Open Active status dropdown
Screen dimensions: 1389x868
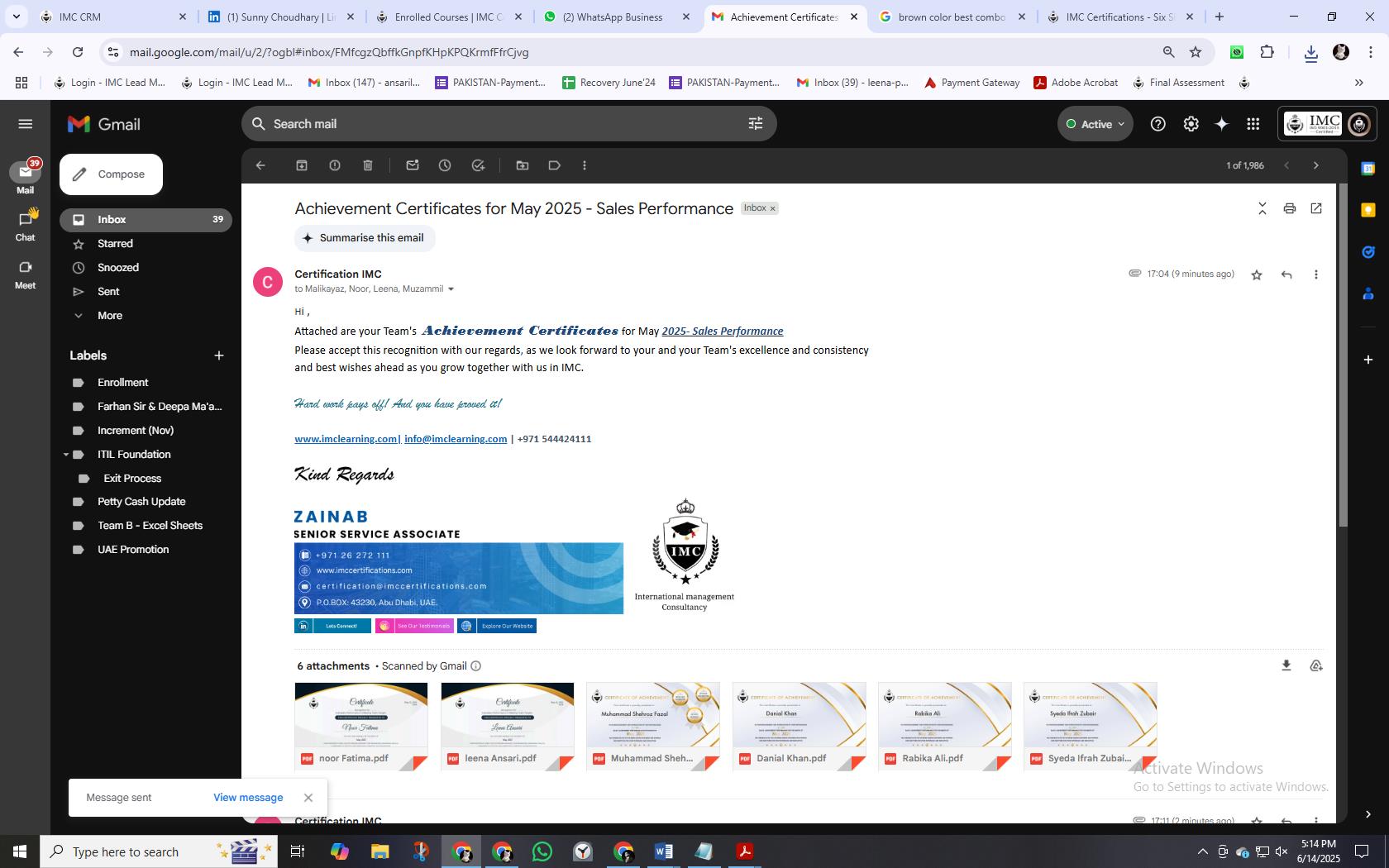[x=1095, y=124]
